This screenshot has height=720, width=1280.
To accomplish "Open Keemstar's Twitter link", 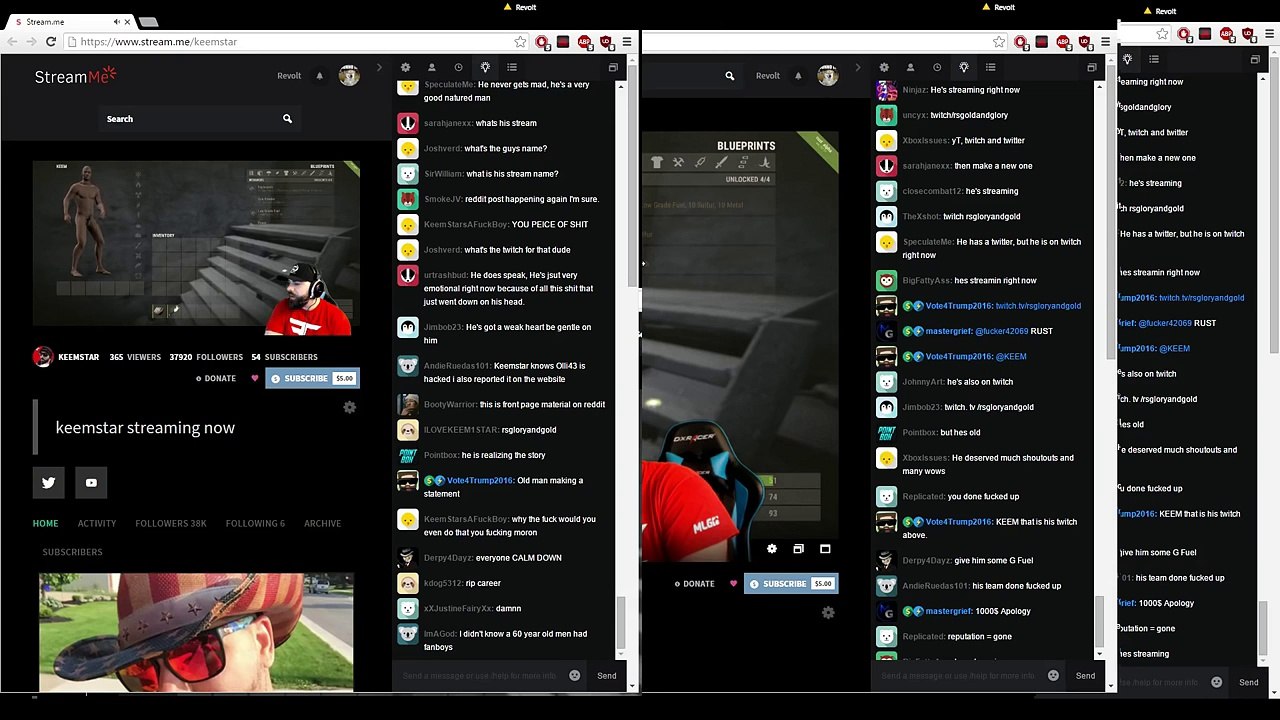I will pos(48,483).
